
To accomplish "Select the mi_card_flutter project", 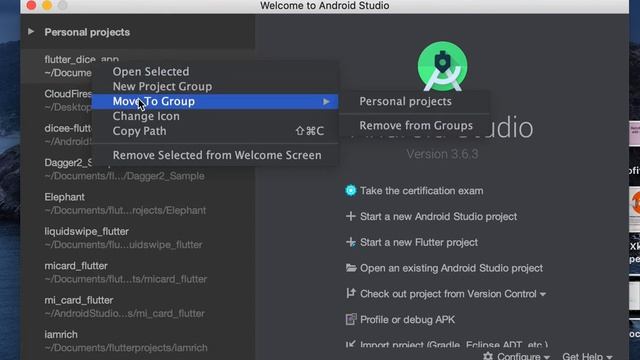I will pos(138,306).
